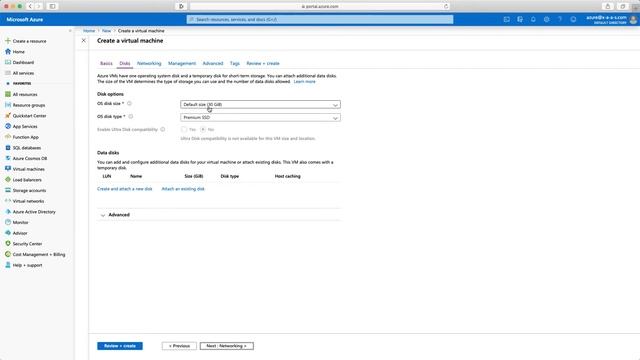640x360 pixels.
Task: Open help question mark icon in header
Action: click(560, 19)
